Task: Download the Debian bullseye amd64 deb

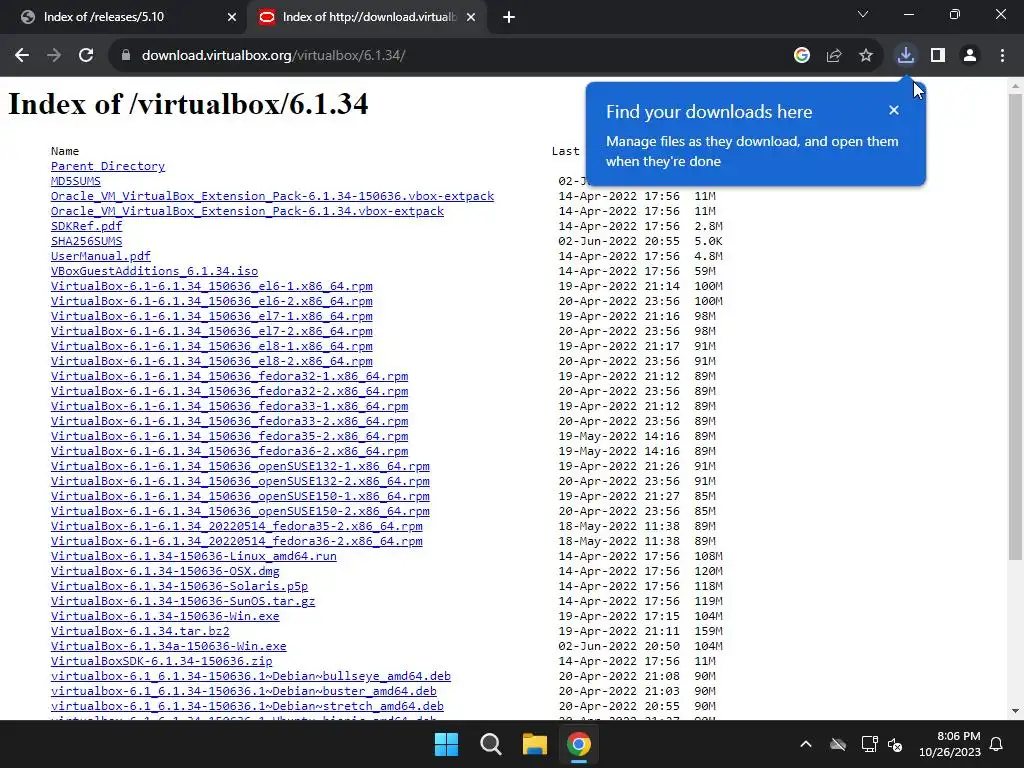Action: click(251, 677)
